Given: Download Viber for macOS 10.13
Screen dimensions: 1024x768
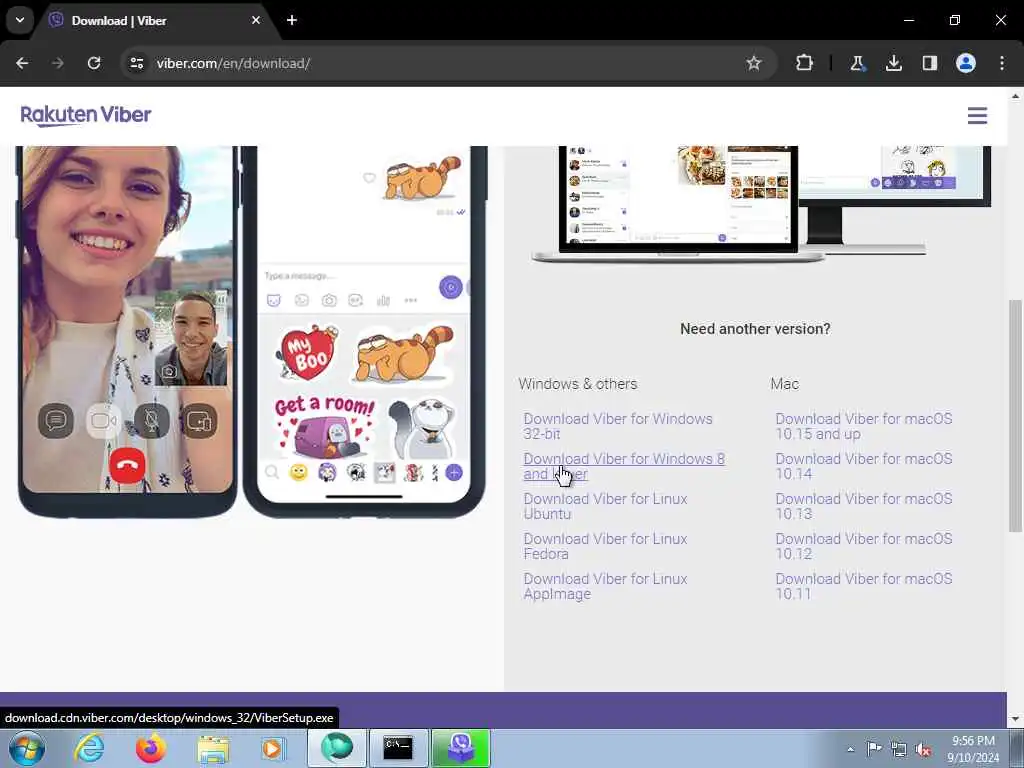Looking at the screenshot, I should (863, 506).
